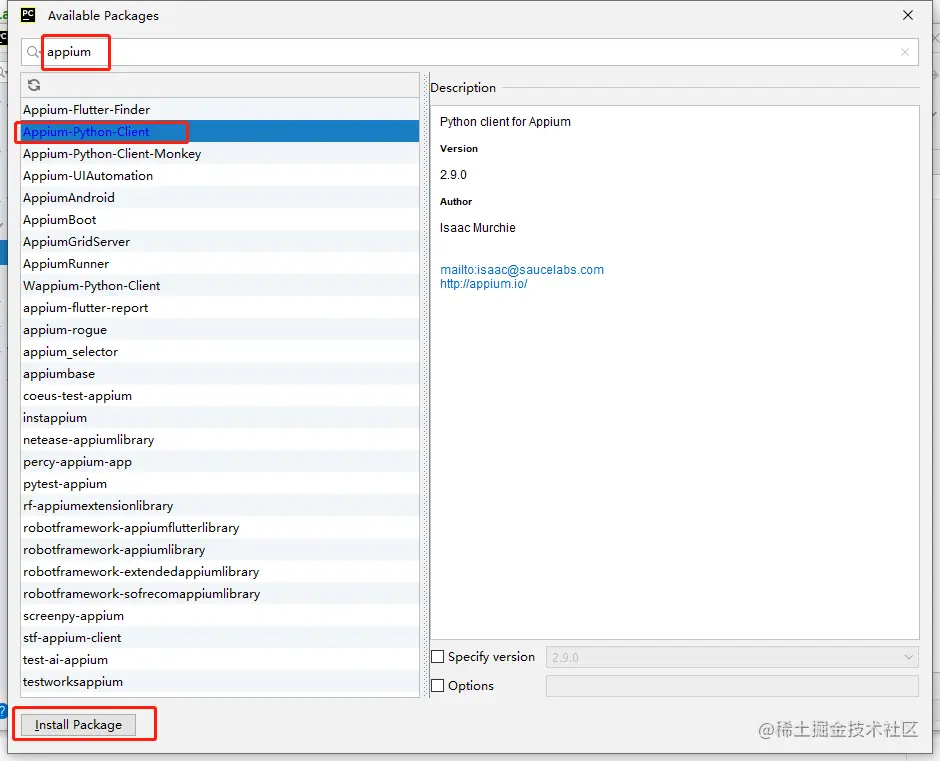
Task: Select testworksappium package
Action: coord(220,681)
